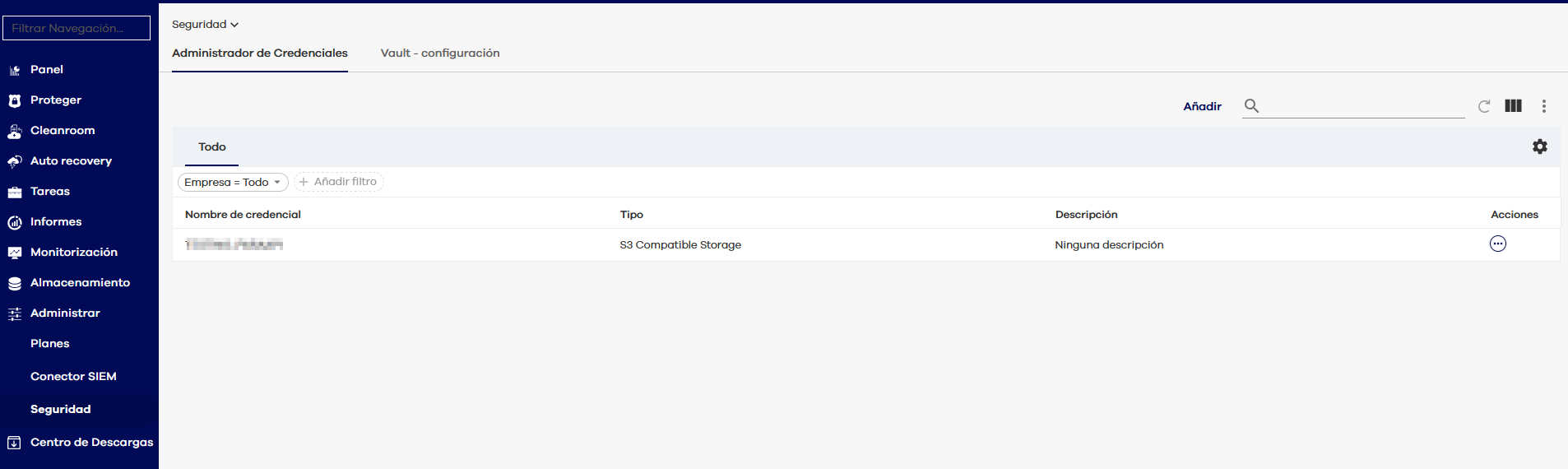The height and width of the screenshot is (469, 1568).
Task: Click the Añadir button
Action: pyautogui.click(x=1202, y=107)
